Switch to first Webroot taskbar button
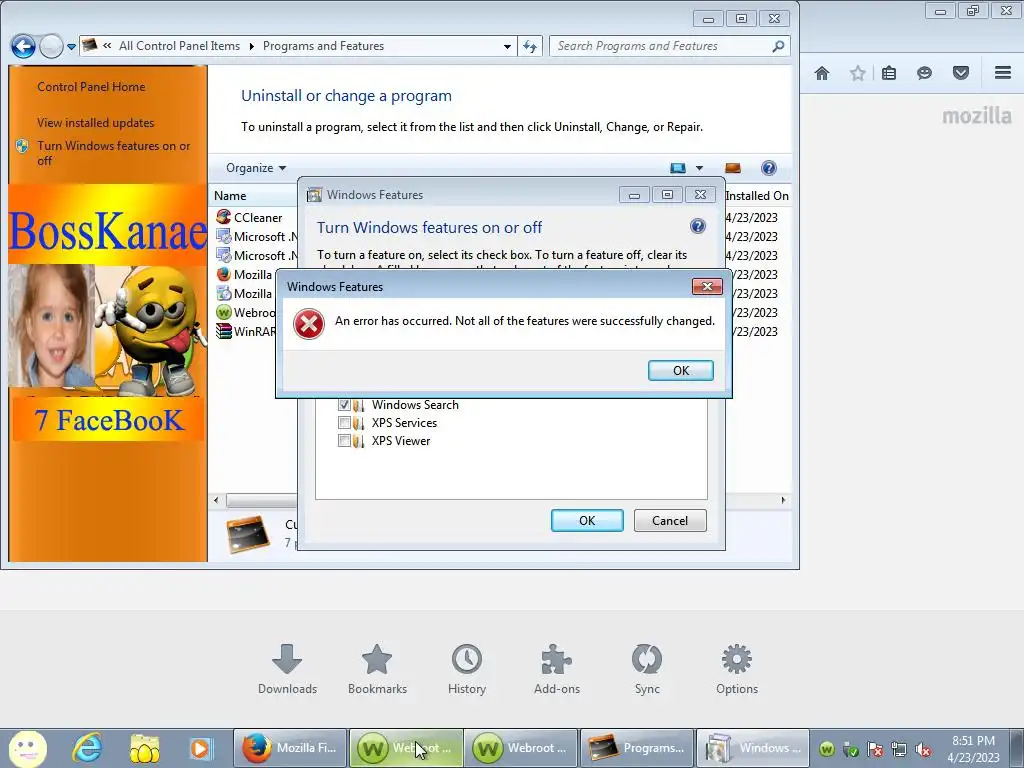 click(x=406, y=748)
